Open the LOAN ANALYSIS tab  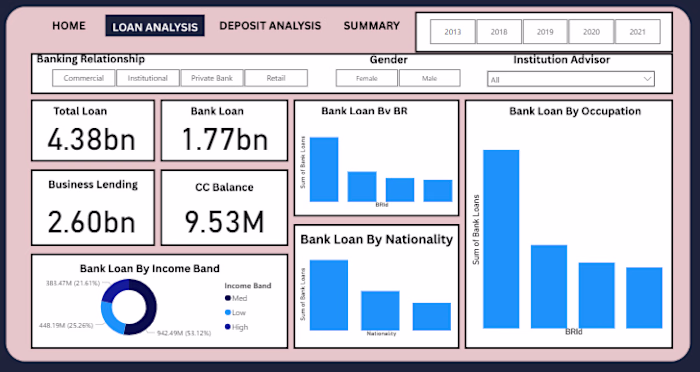[155, 26]
